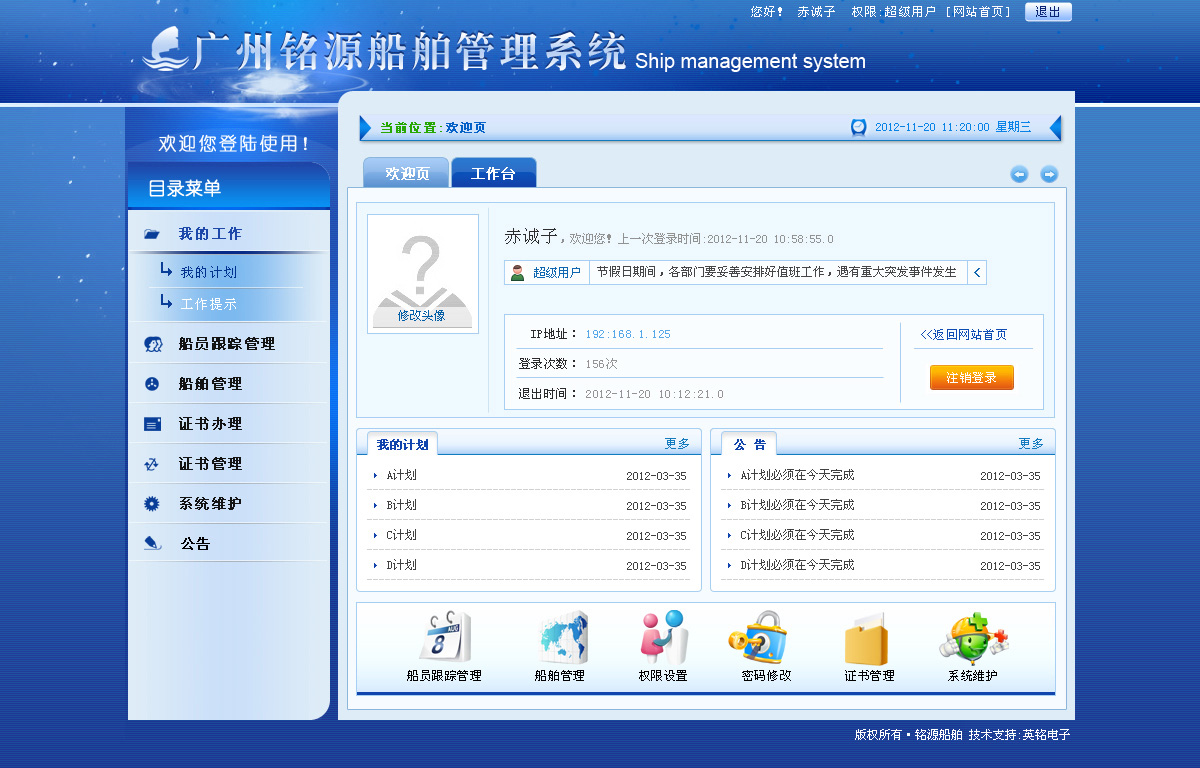Viewport: 1200px width, 768px height.
Task: Click the 船员跟踪管理 sidebar icon
Action: [153, 344]
